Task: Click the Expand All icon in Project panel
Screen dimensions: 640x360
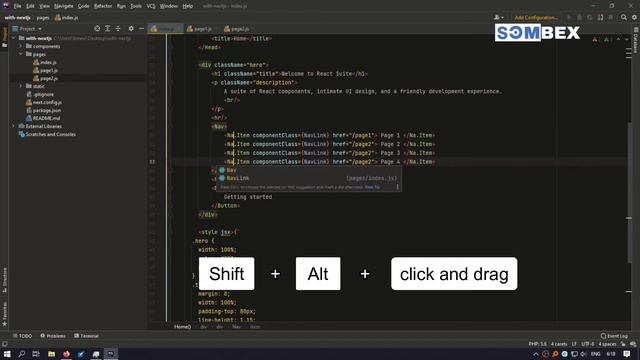Action: (108, 29)
